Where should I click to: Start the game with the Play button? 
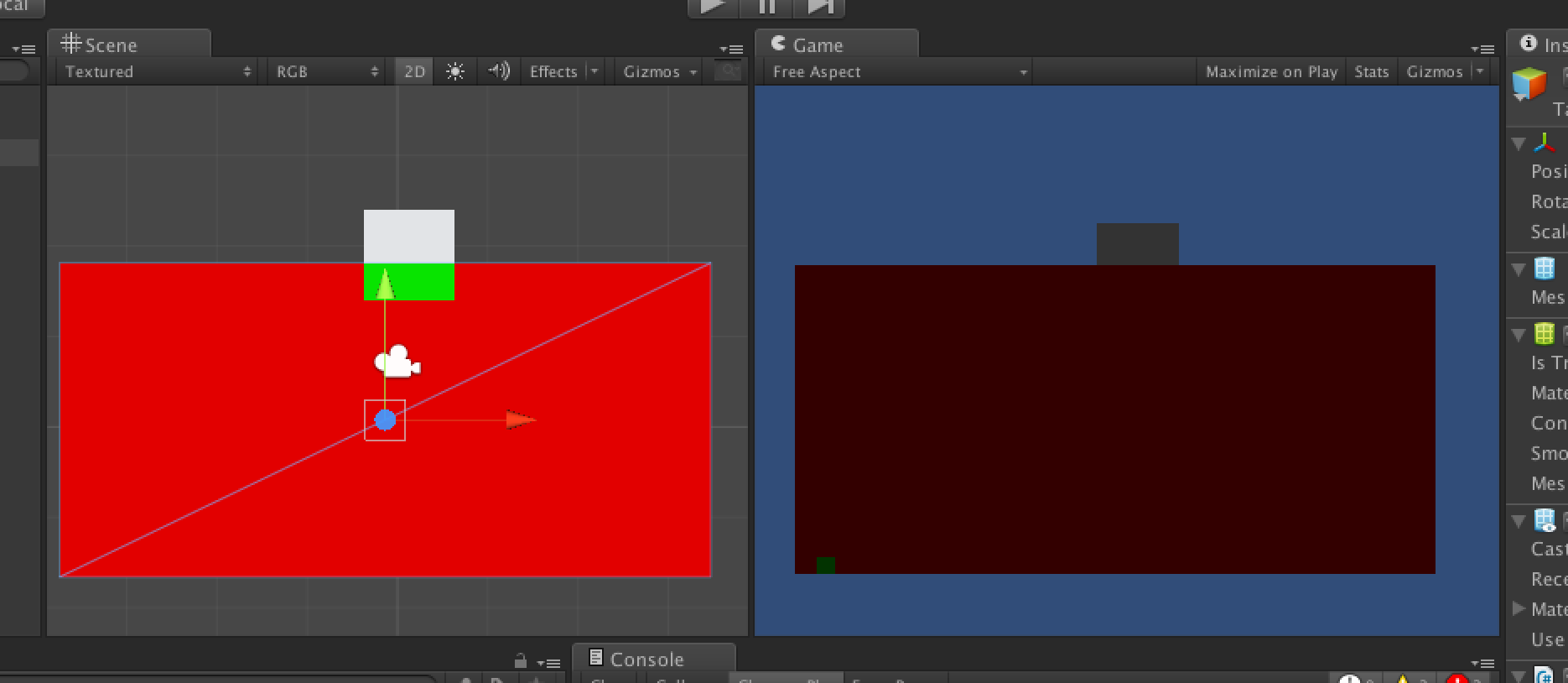click(713, 7)
